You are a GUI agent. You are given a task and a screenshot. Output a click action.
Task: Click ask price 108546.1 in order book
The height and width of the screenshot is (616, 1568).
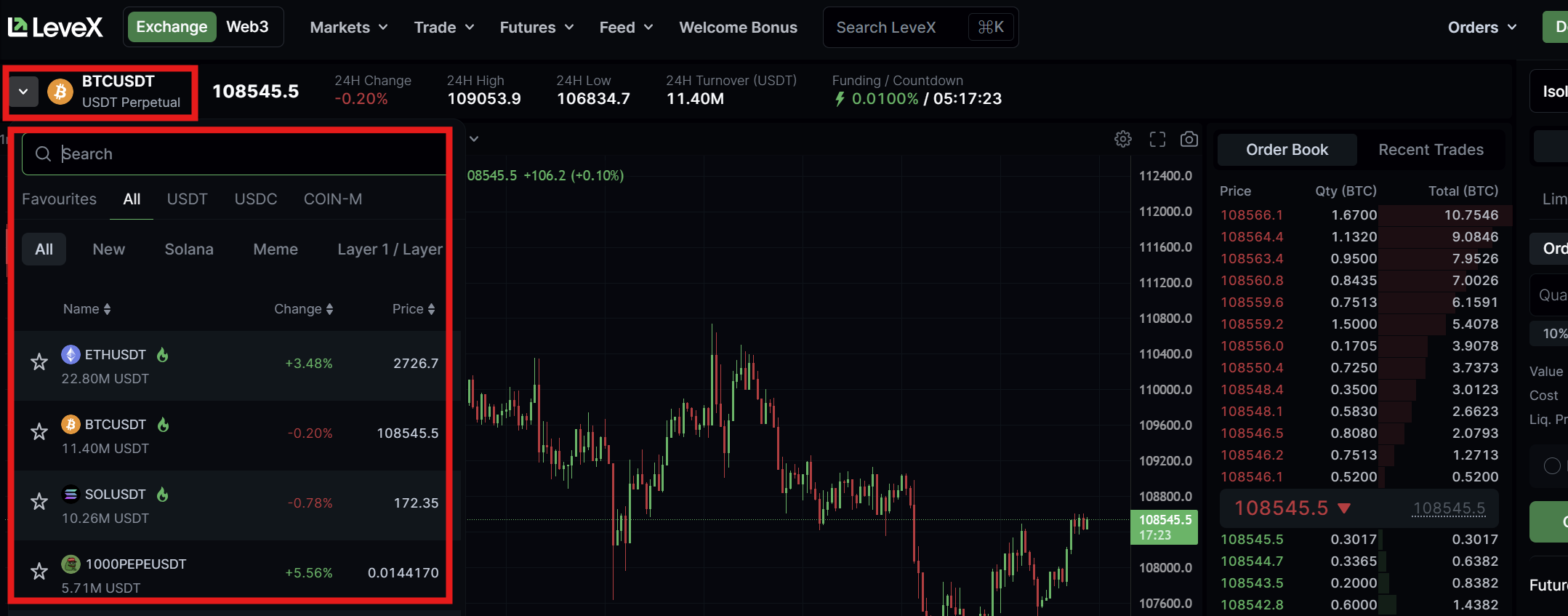pos(1252,476)
